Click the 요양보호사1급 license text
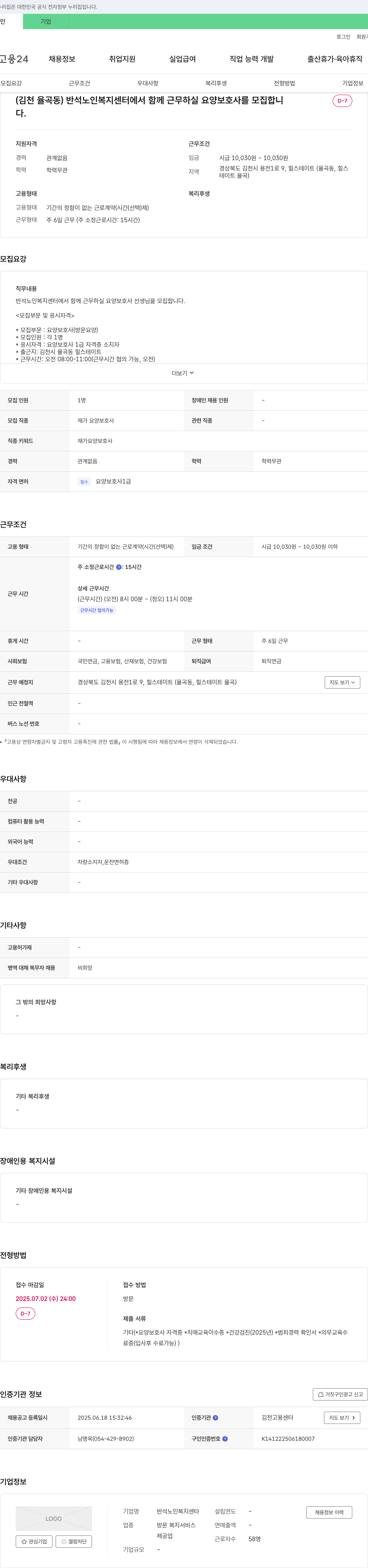This screenshot has height=1568, width=368. pyautogui.click(x=113, y=482)
